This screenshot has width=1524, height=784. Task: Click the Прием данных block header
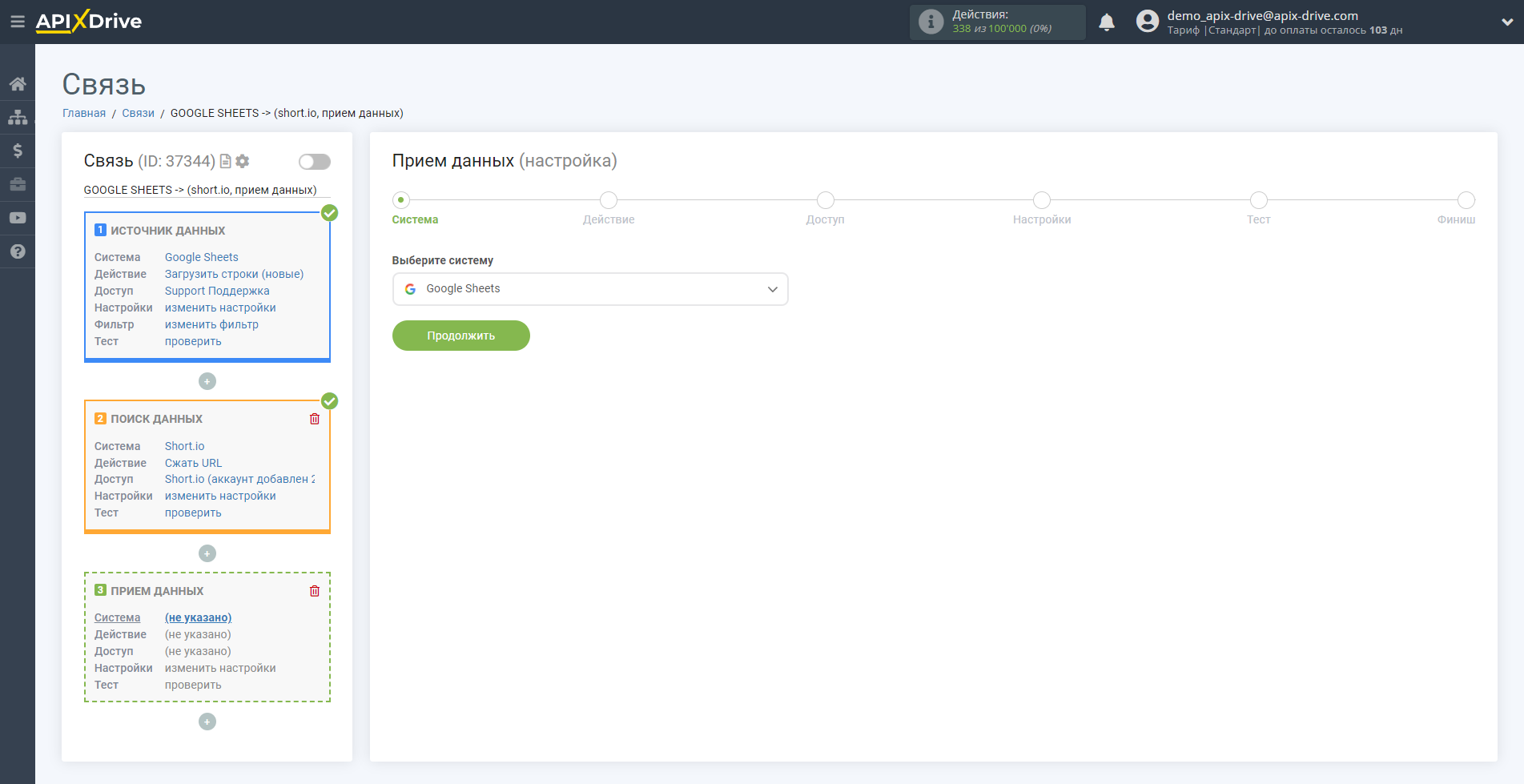click(x=157, y=591)
